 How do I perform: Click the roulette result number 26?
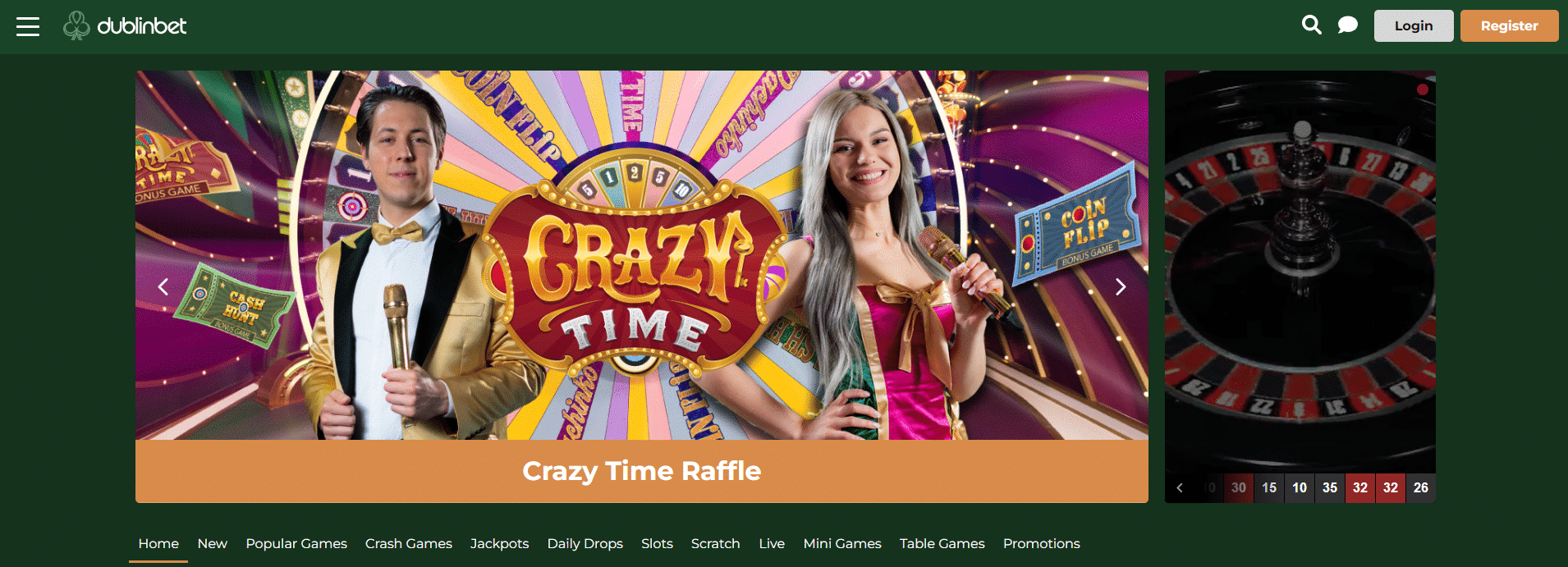tap(1421, 487)
